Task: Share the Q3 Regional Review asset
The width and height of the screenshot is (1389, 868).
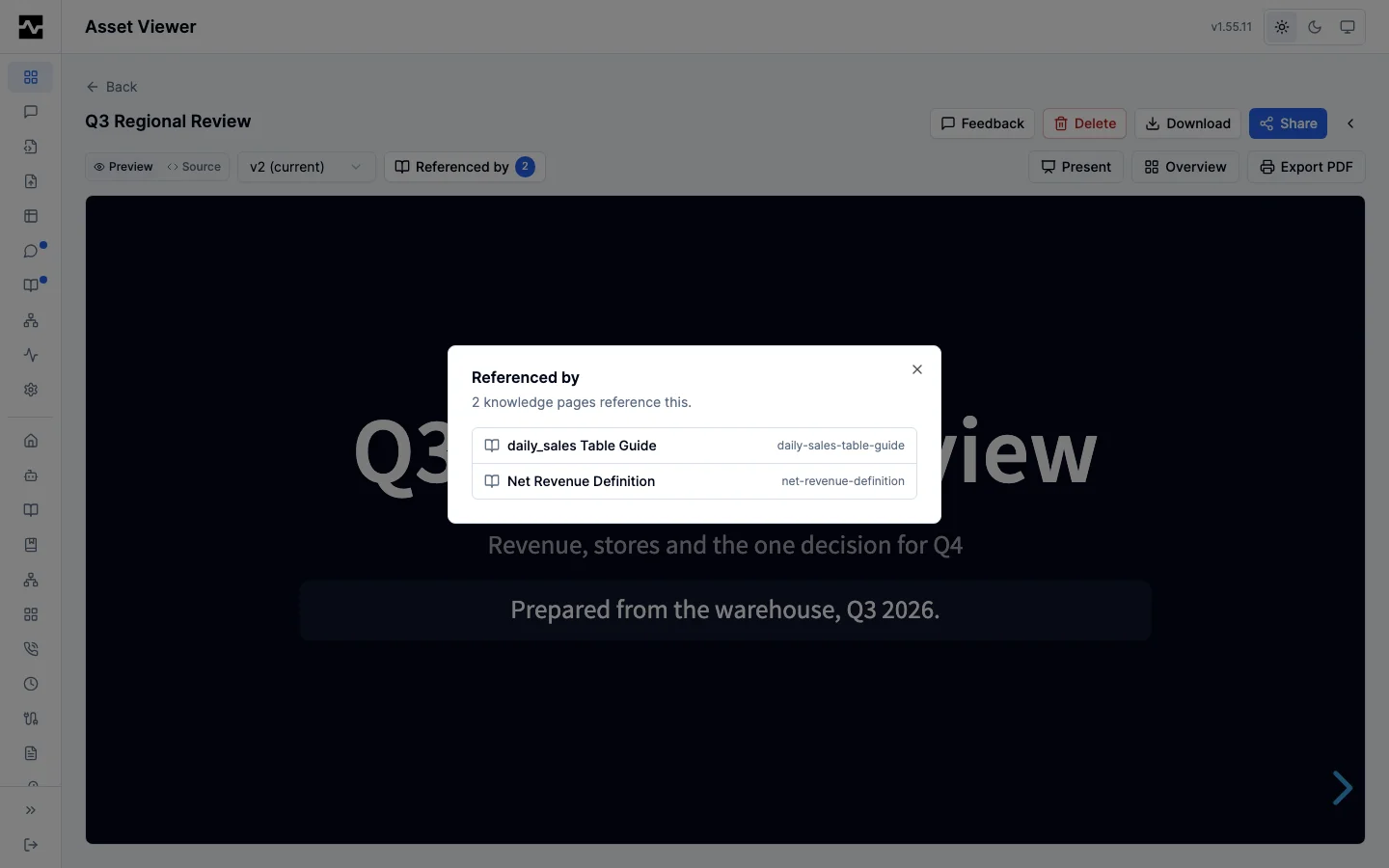Action: [1288, 123]
